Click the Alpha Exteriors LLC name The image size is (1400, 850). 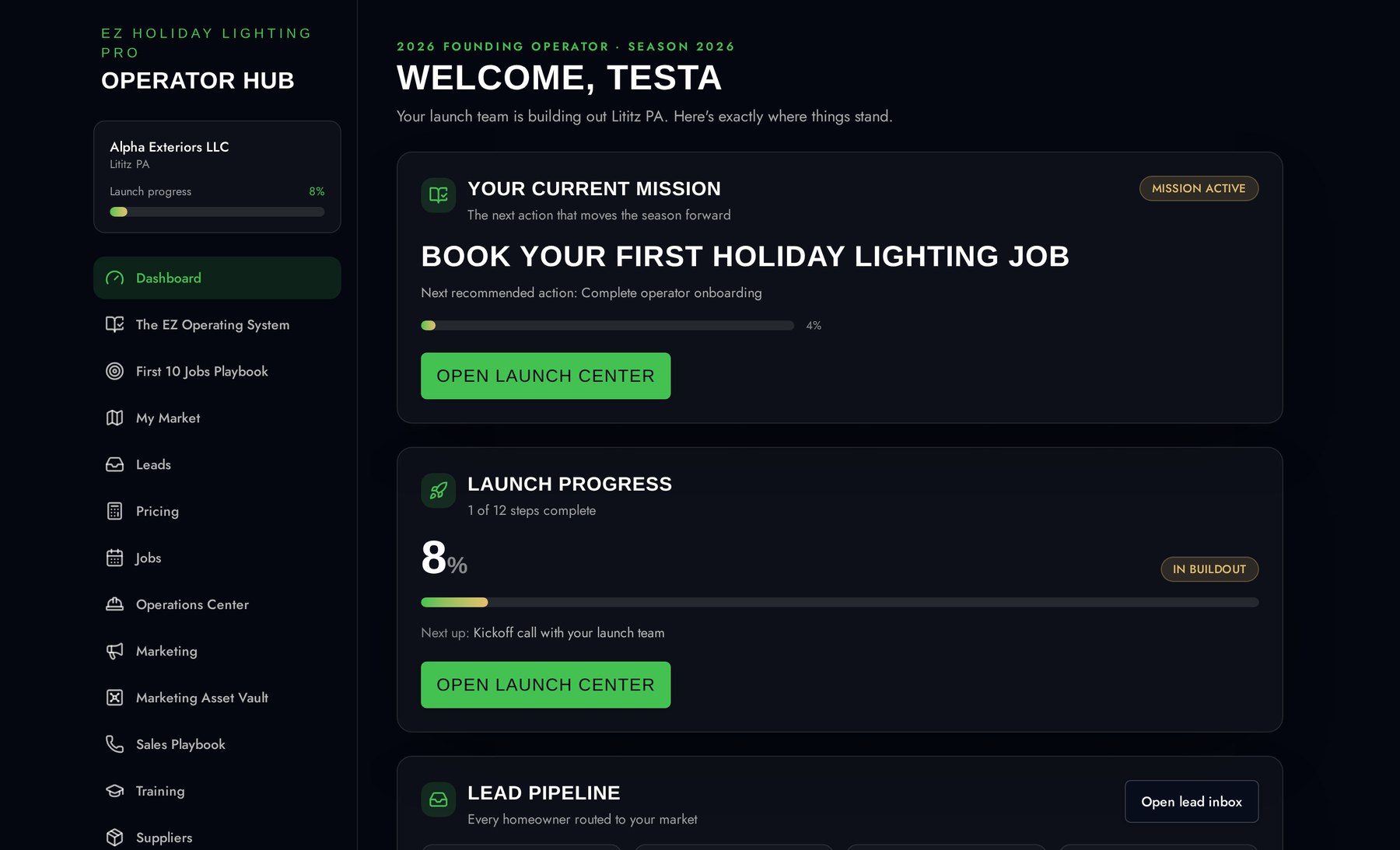click(x=169, y=147)
